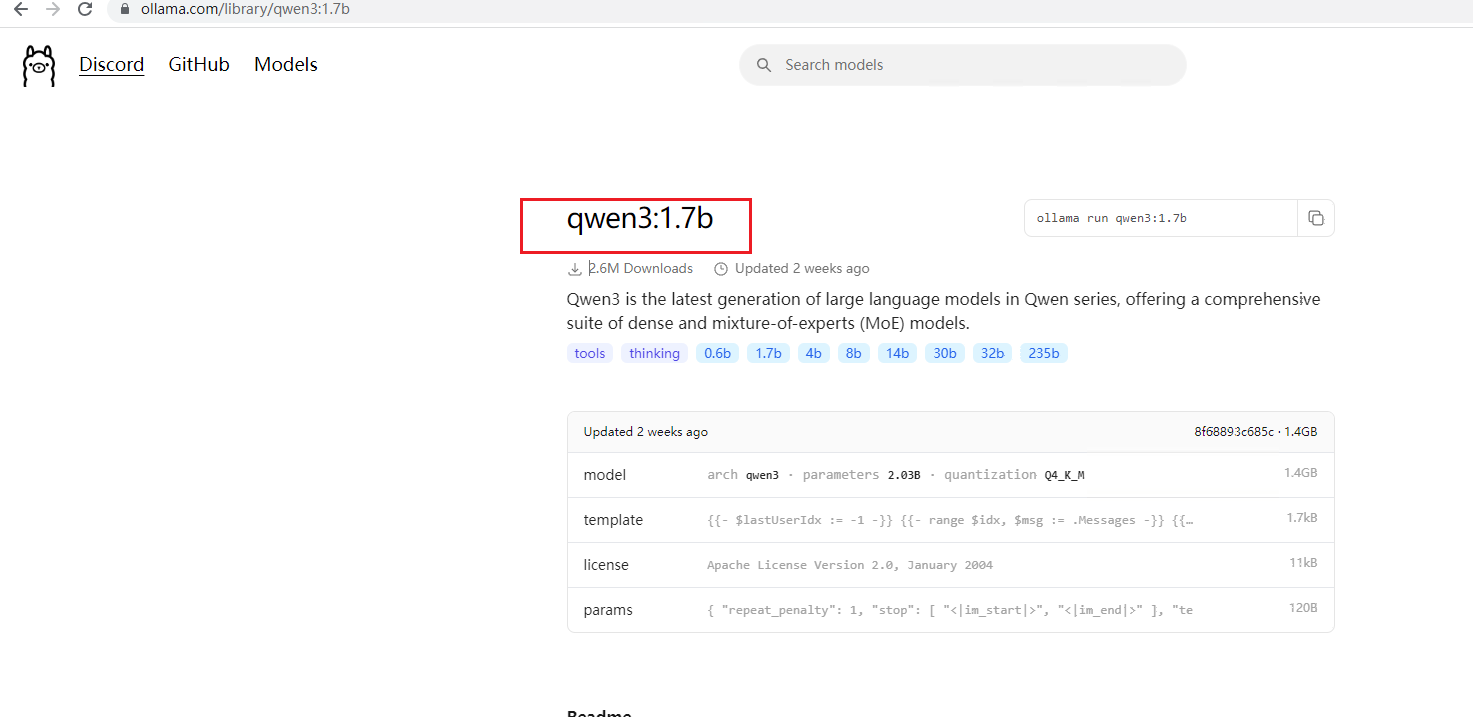Click the 120B params size
This screenshot has width=1473, height=717.
pos(1303,608)
